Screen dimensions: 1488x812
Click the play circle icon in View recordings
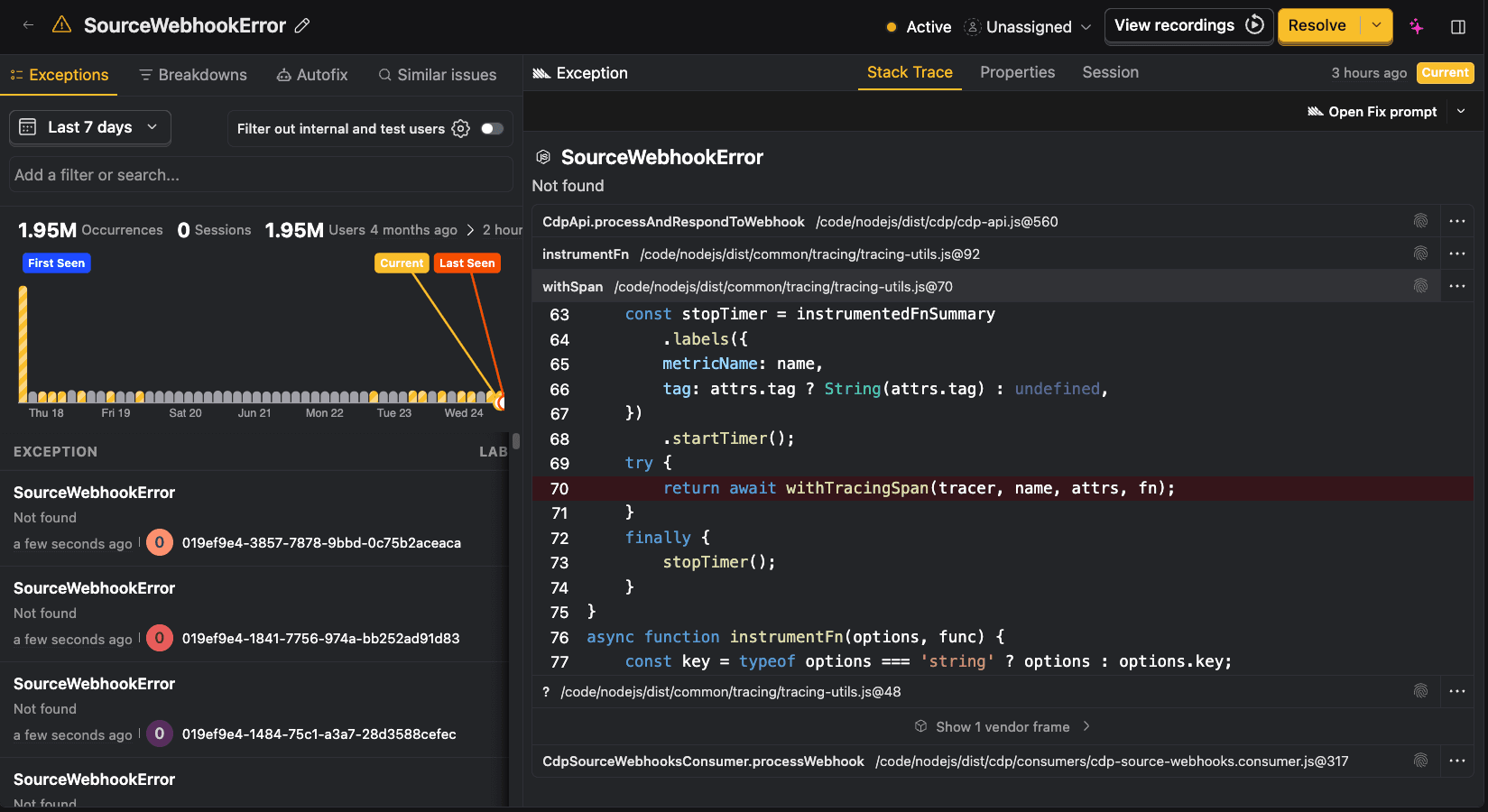pyautogui.click(x=1254, y=25)
